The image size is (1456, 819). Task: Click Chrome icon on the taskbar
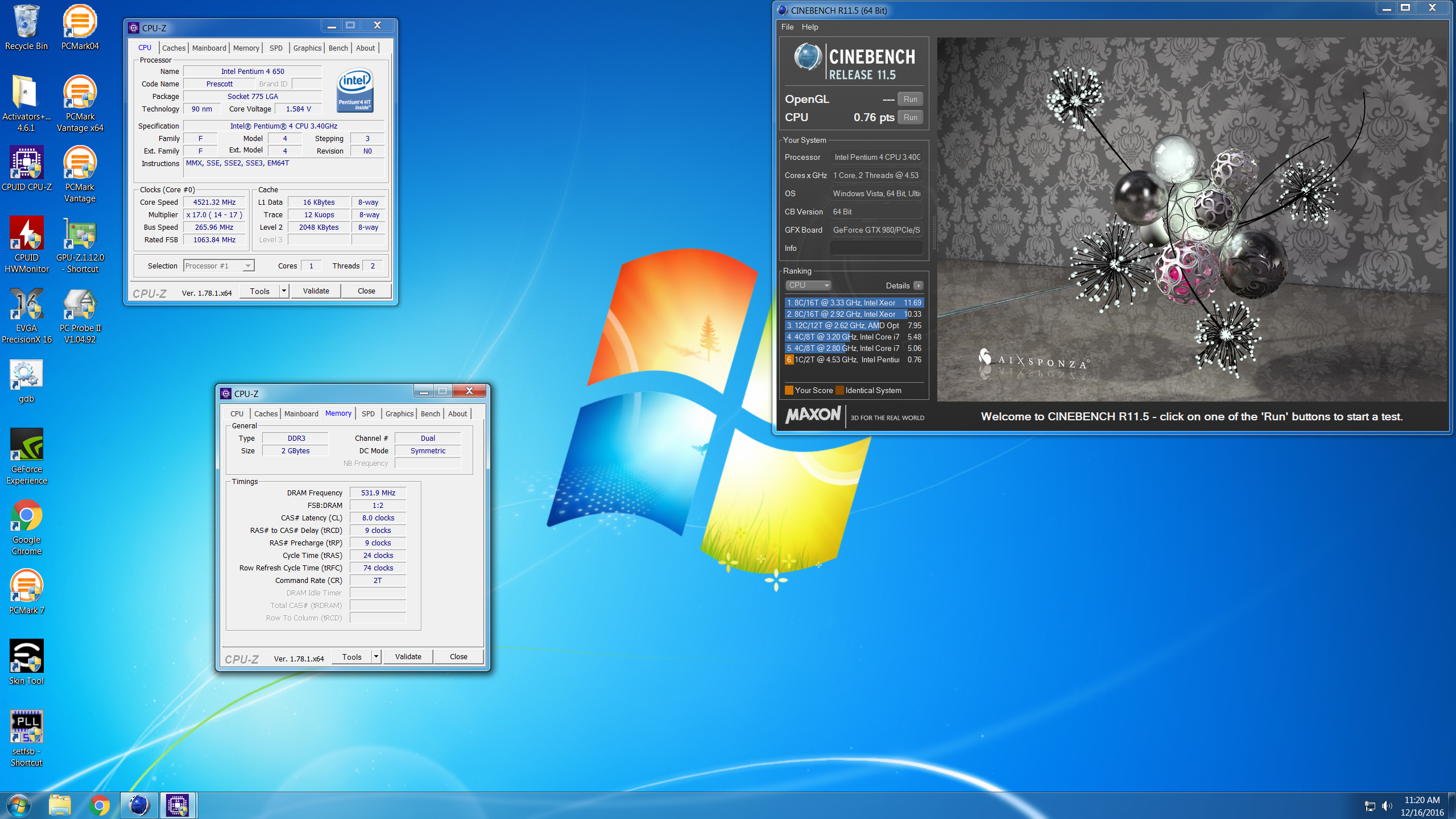pos(99,805)
